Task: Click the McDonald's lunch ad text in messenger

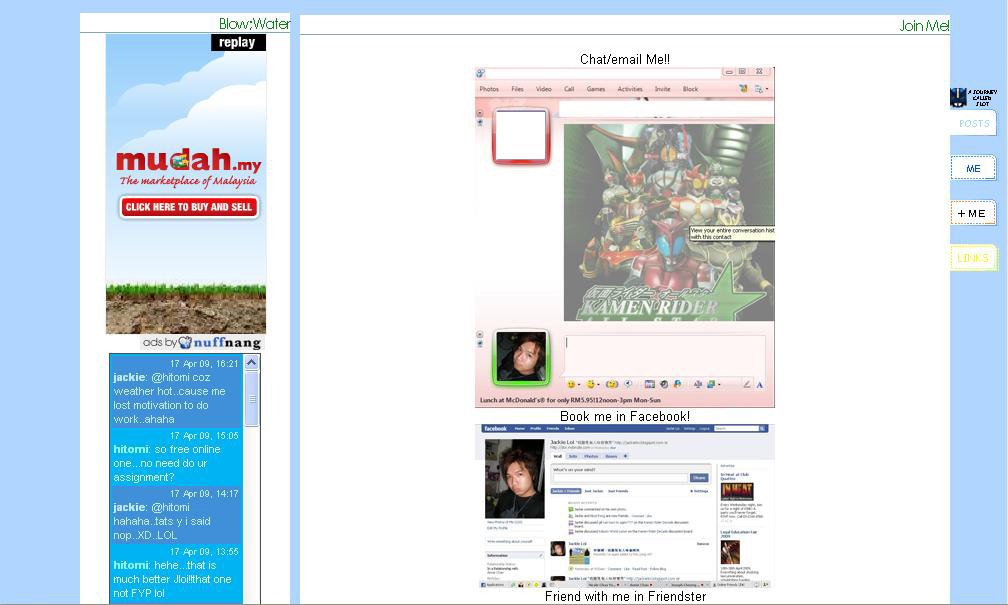Action: (x=570, y=400)
